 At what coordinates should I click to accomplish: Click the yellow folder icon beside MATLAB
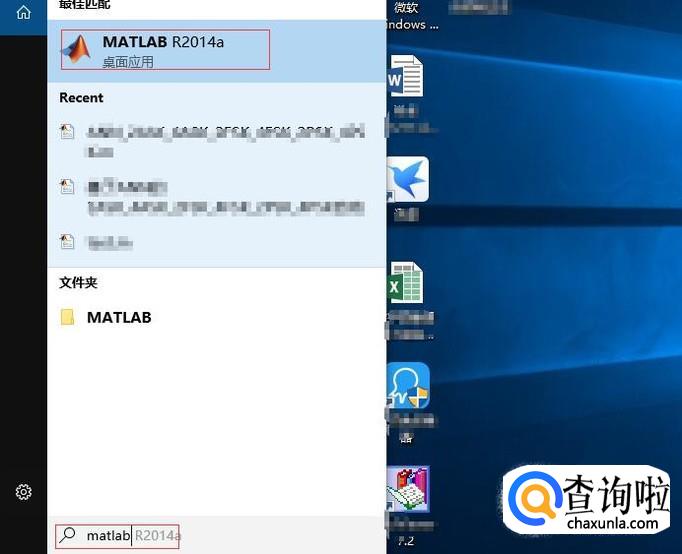click(x=67, y=317)
